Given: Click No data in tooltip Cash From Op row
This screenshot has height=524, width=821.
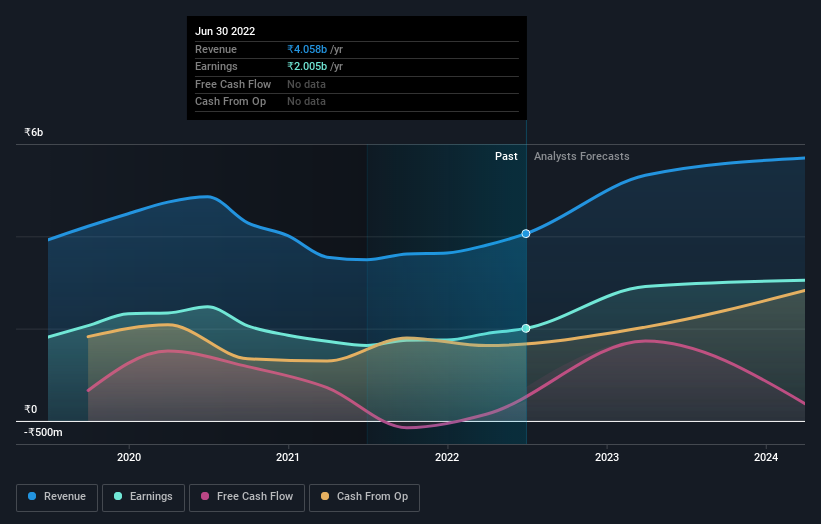Looking at the screenshot, I should (x=306, y=102).
